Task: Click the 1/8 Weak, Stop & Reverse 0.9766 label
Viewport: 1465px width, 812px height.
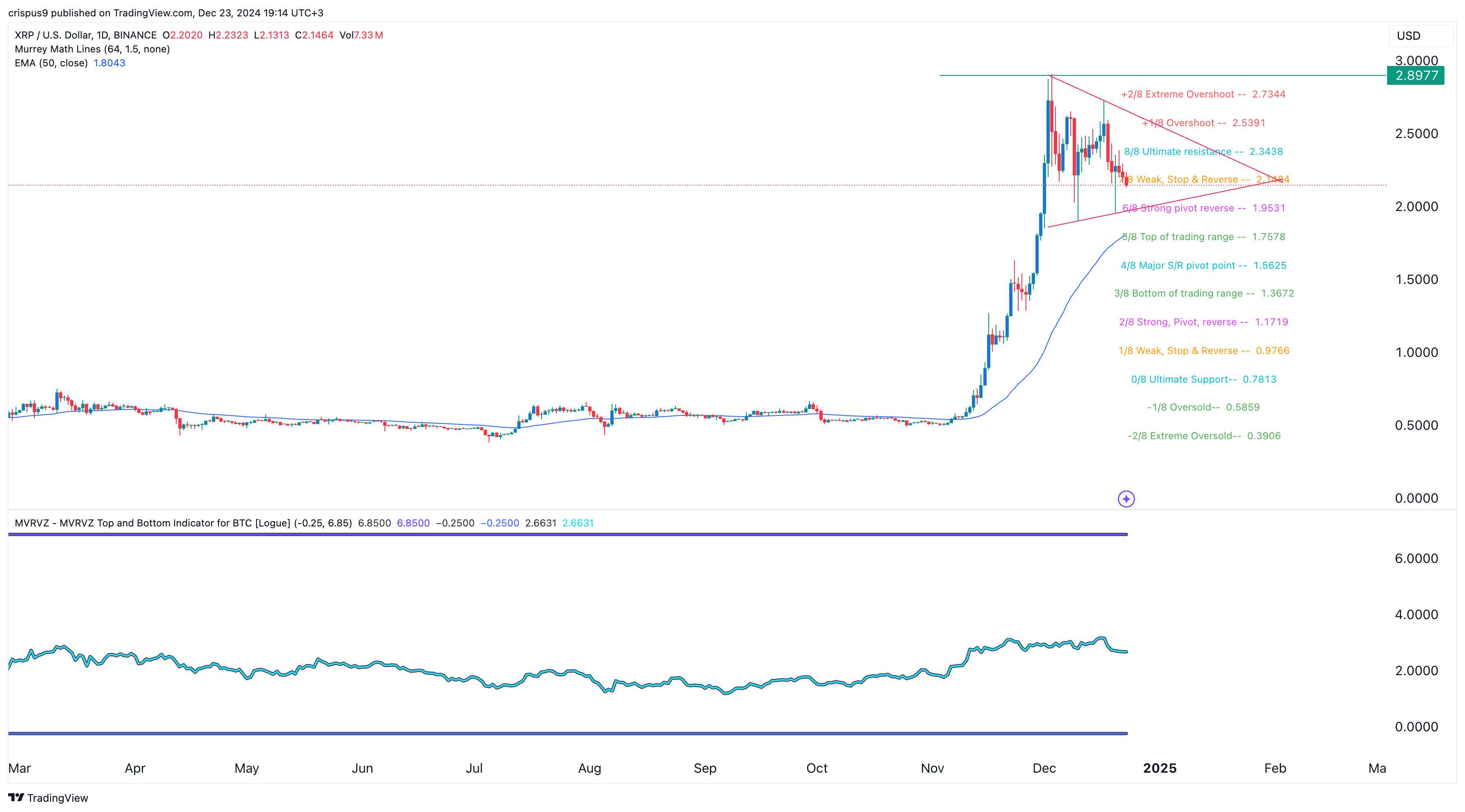Action: pyautogui.click(x=1203, y=351)
